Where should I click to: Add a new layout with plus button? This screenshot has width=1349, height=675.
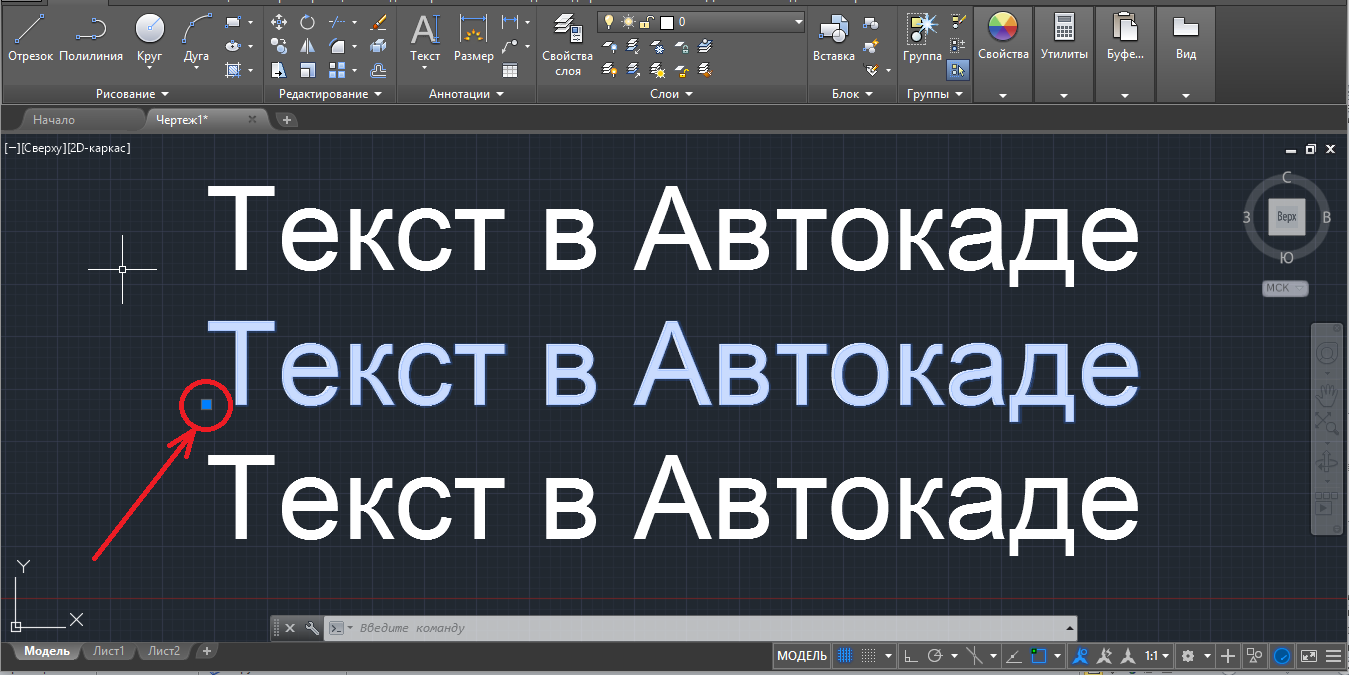pyautogui.click(x=207, y=651)
